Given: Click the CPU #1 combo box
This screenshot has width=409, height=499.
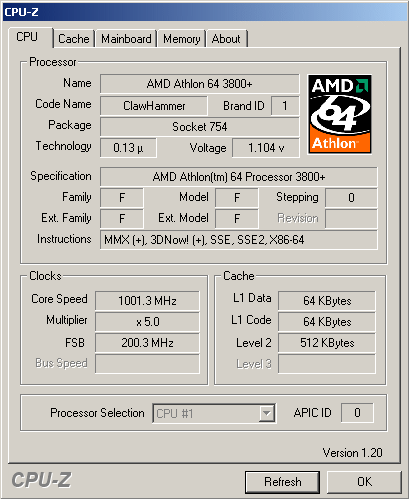Looking at the screenshot, I should (214, 413).
